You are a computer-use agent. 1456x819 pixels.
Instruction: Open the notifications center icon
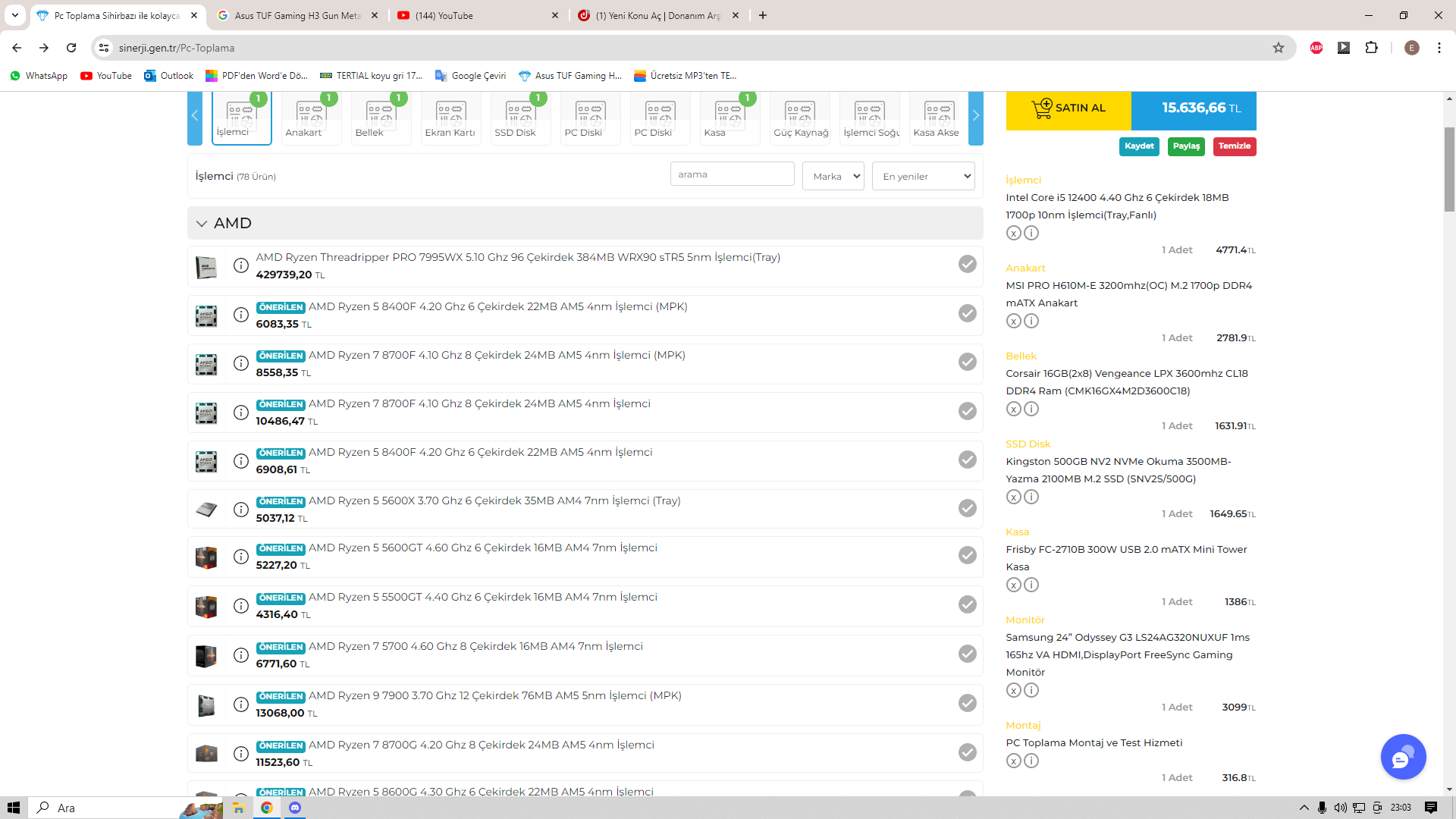[x=1431, y=808]
